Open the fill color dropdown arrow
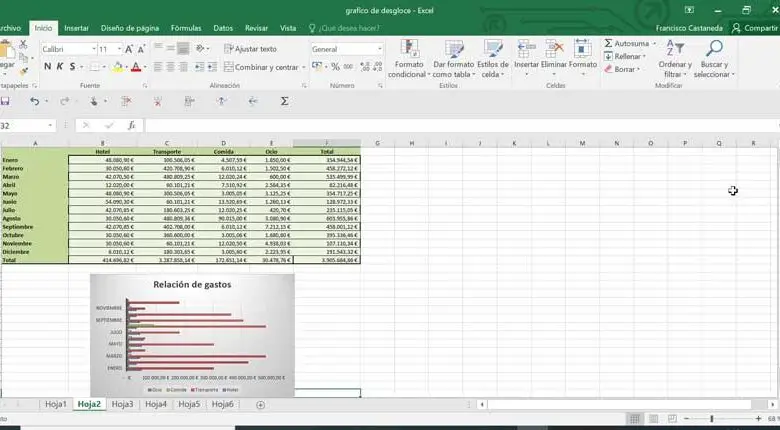The height and width of the screenshot is (430, 780). [126, 67]
